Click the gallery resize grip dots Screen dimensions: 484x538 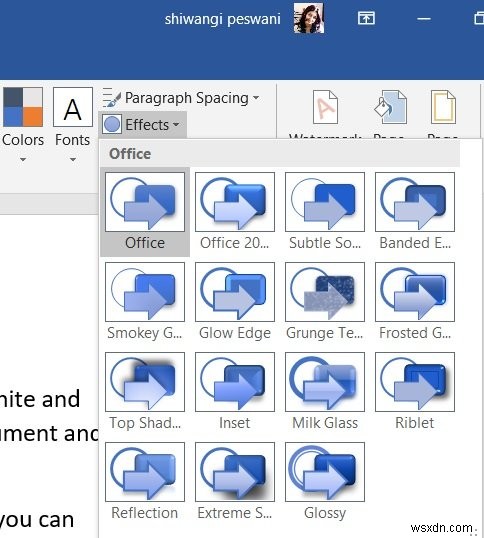tap(475, 531)
